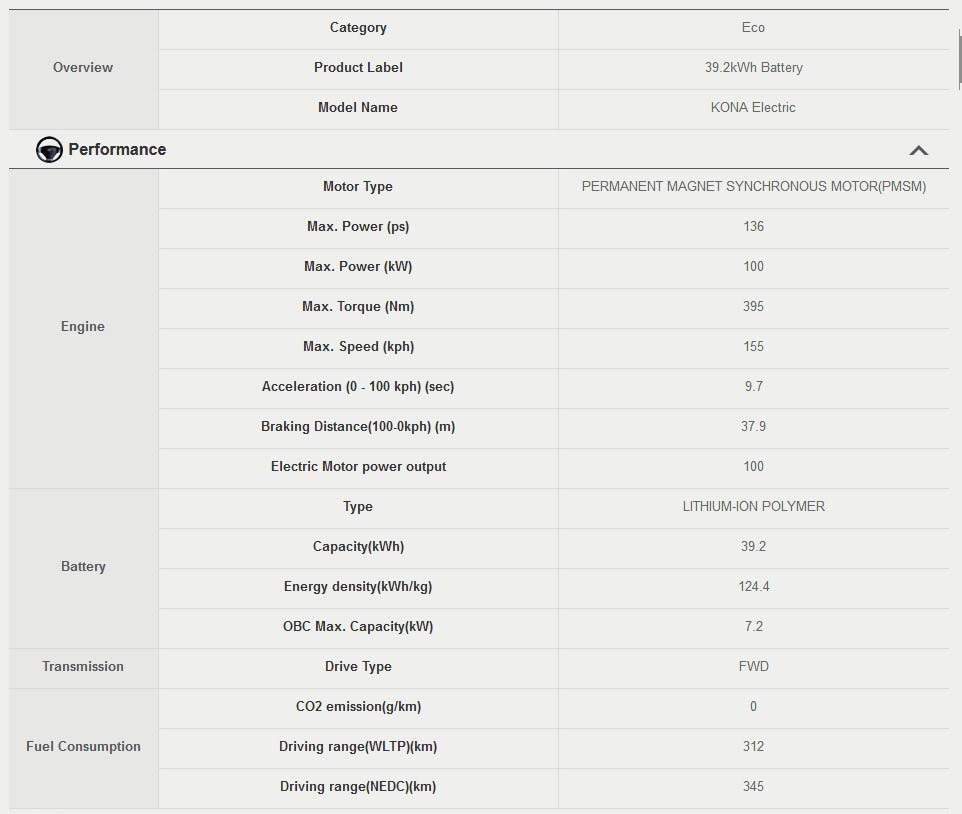Viewport: 962px width, 814px height.
Task: Click the Driving range(WLTP)(km) label
Action: click(358, 747)
